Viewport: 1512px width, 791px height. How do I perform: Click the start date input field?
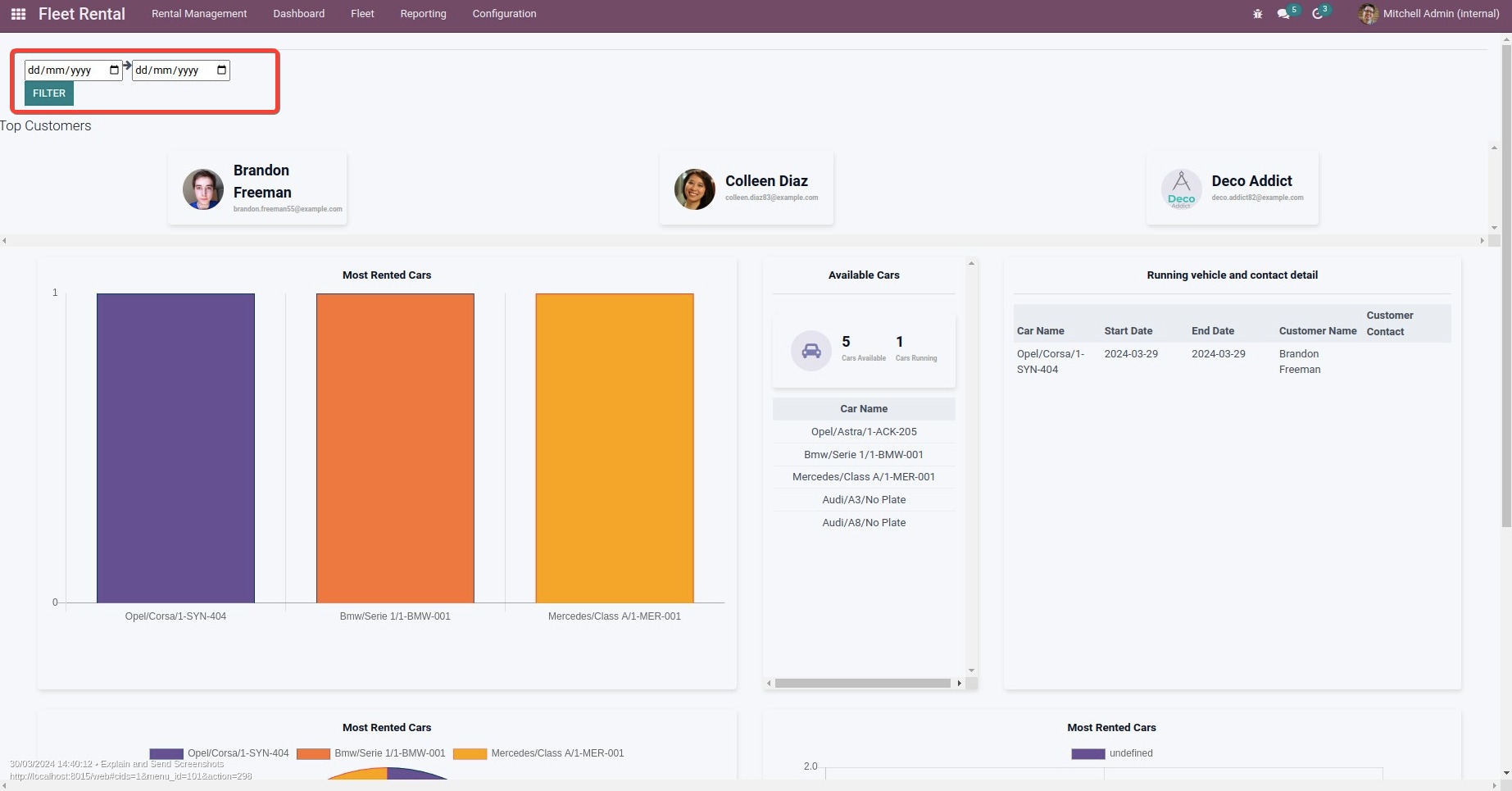click(x=73, y=70)
